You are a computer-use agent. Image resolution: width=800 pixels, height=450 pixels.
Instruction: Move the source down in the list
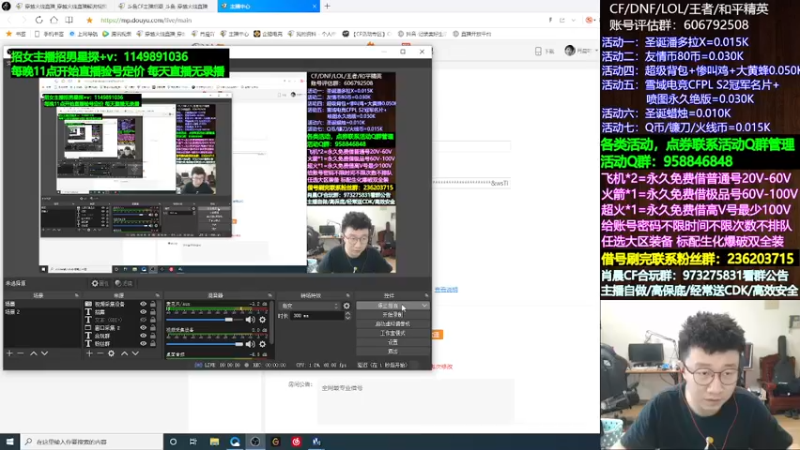pos(135,353)
